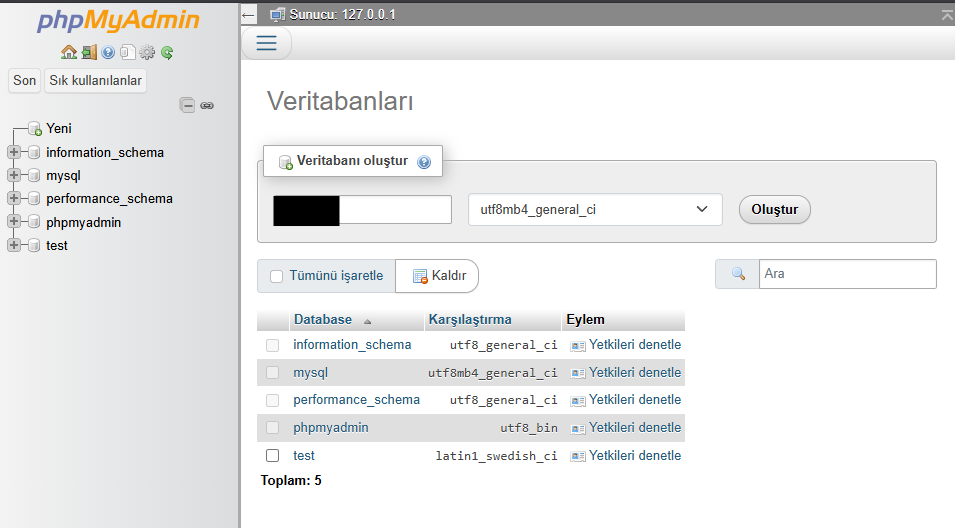The image size is (955, 528).
Task: Open the hamburger menu icon
Action: point(266,43)
